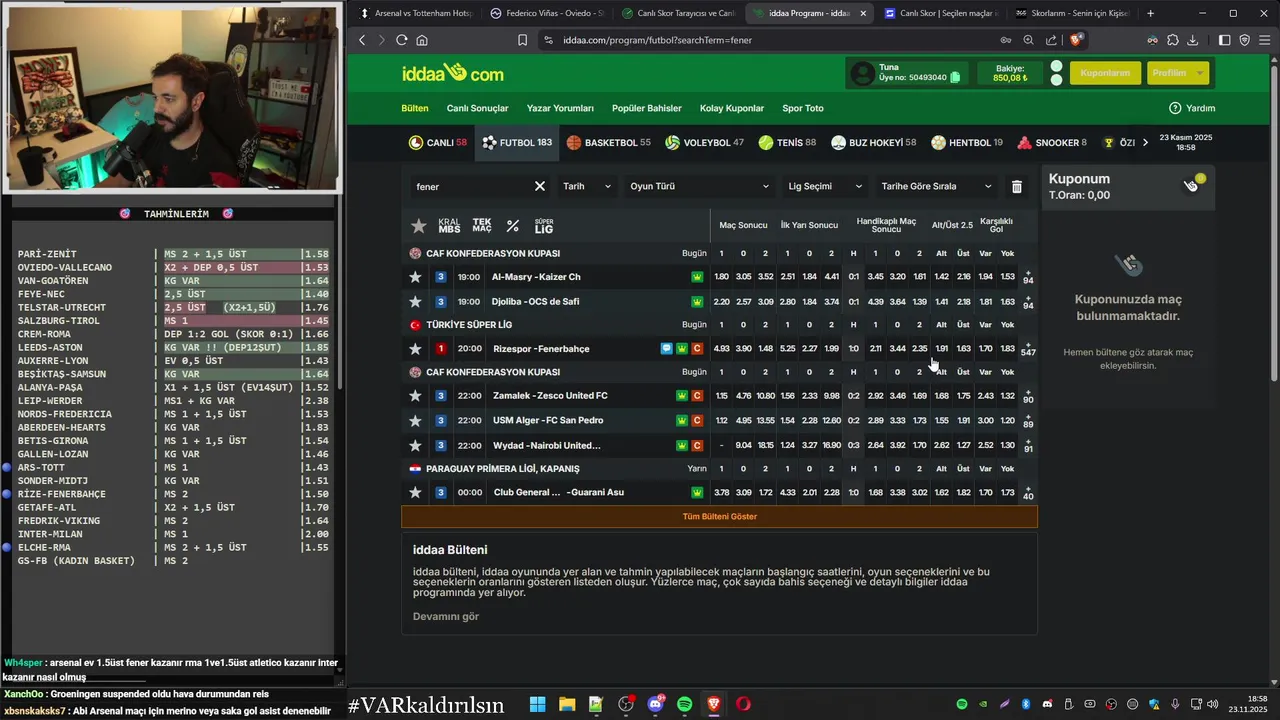Screen dimensions: 1280x720
Task: Open the Tarih dropdown
Action: pyautogui.click(x=587, y=186)
